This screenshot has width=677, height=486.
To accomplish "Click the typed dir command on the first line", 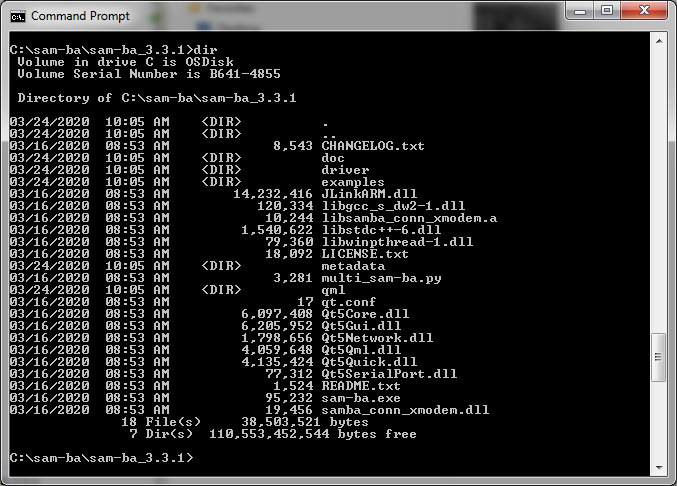I will pos(202,50).
